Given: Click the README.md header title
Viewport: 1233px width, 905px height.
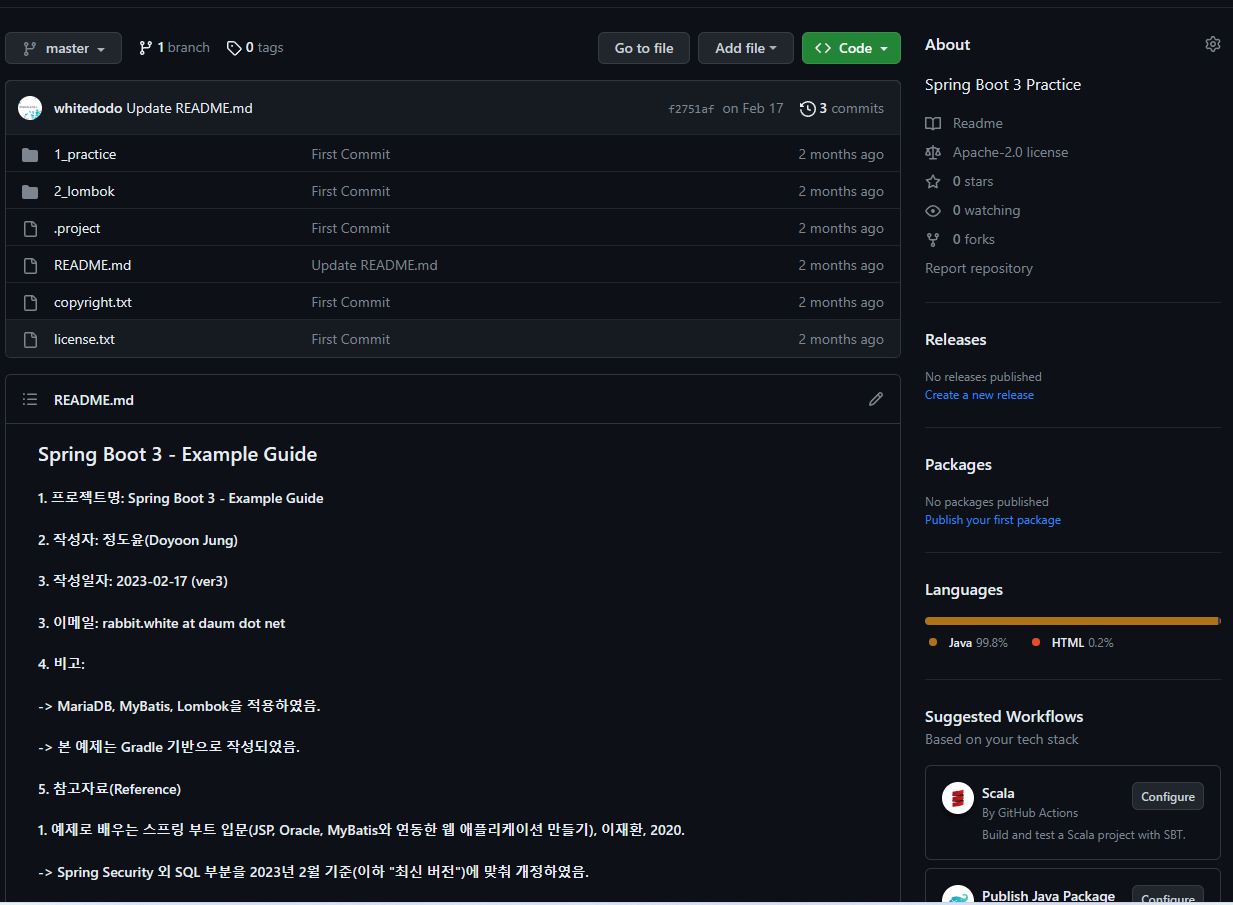Looking at the screenshot, I should tap(94, 400).
